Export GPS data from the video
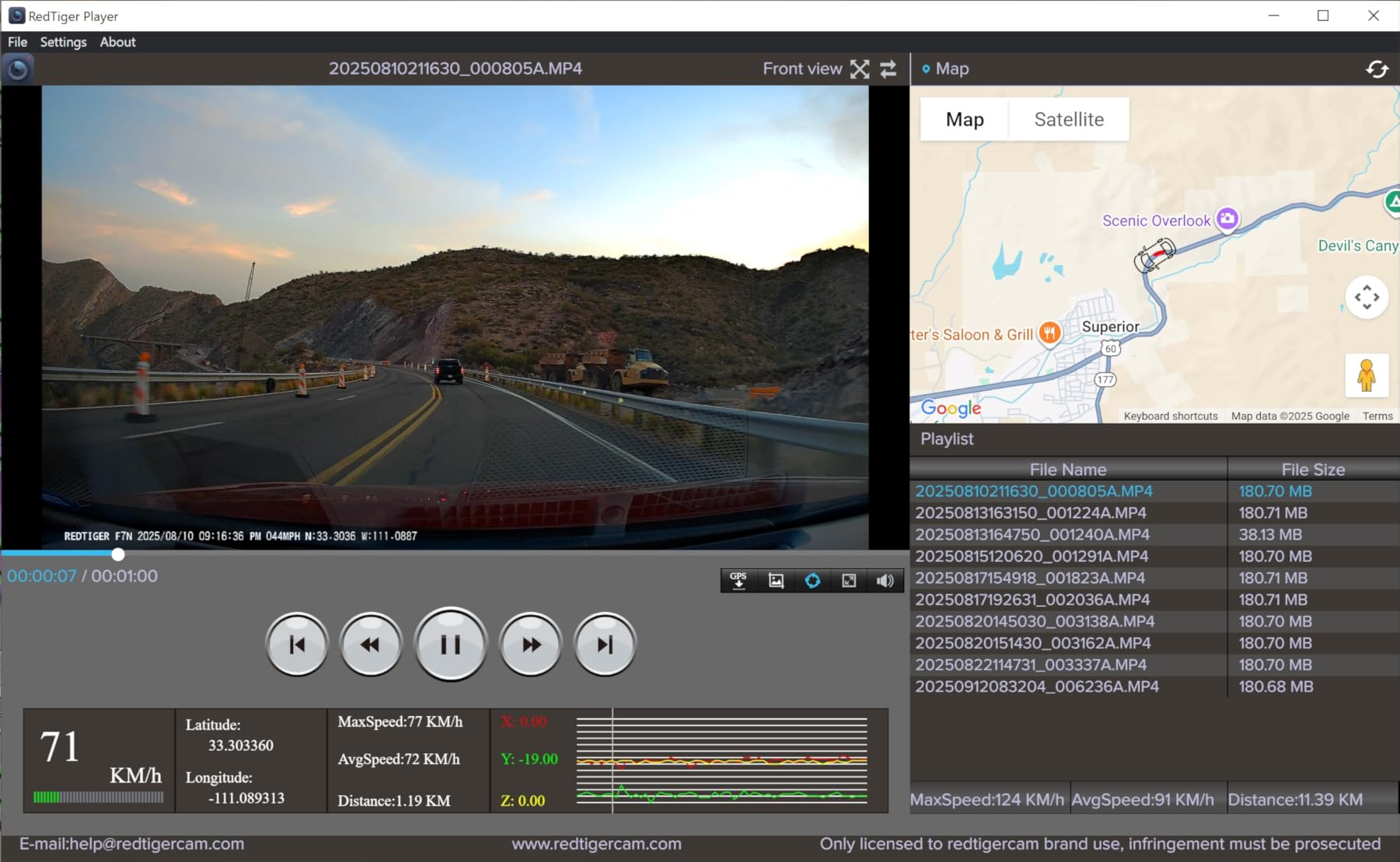This screenshot has height=862, width=1400. tap(737, 580)
